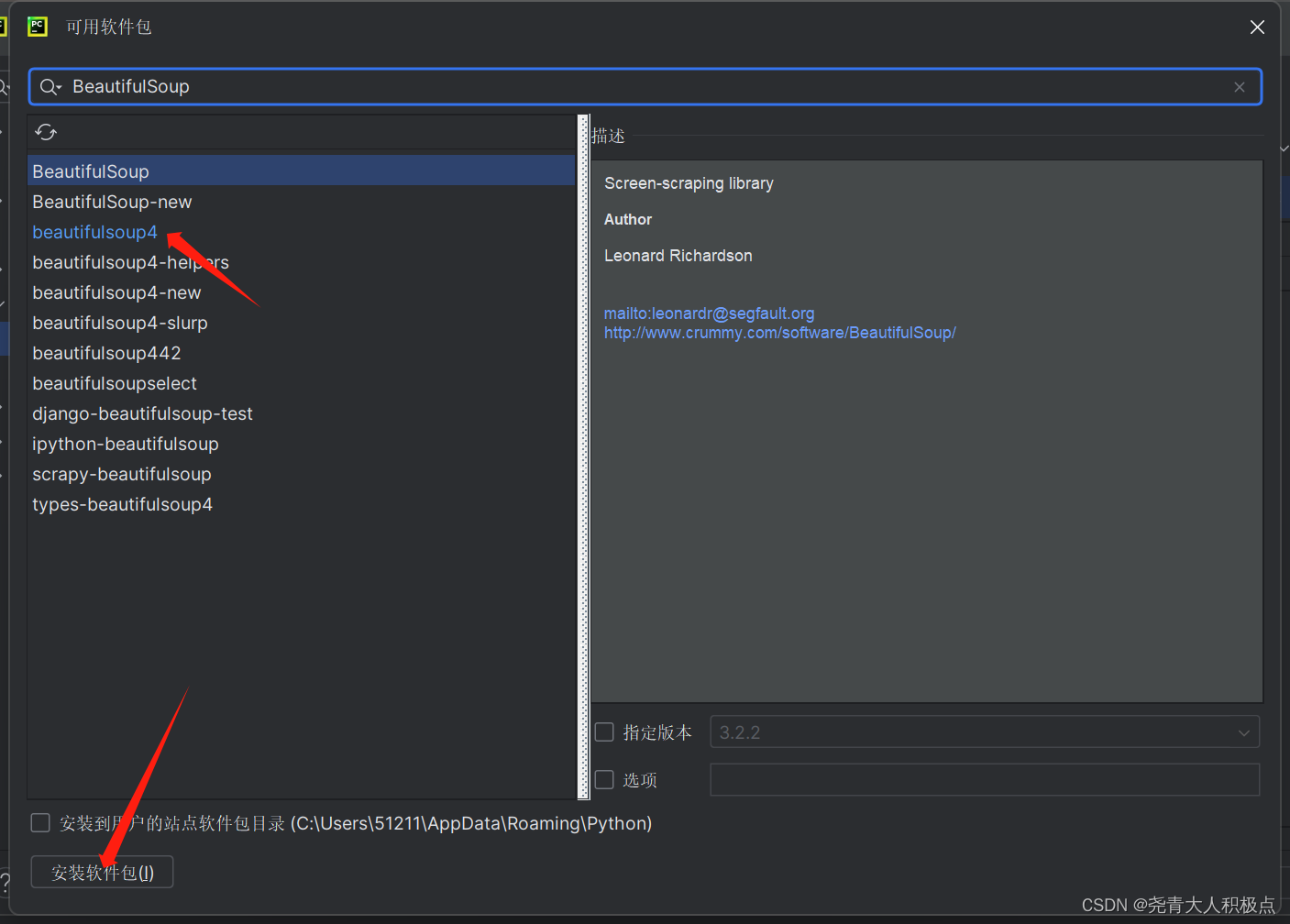Select BeautifulSoup package in list
Image resolution: width=1290 pixels, height=924 pixels.
click(302, 171)
